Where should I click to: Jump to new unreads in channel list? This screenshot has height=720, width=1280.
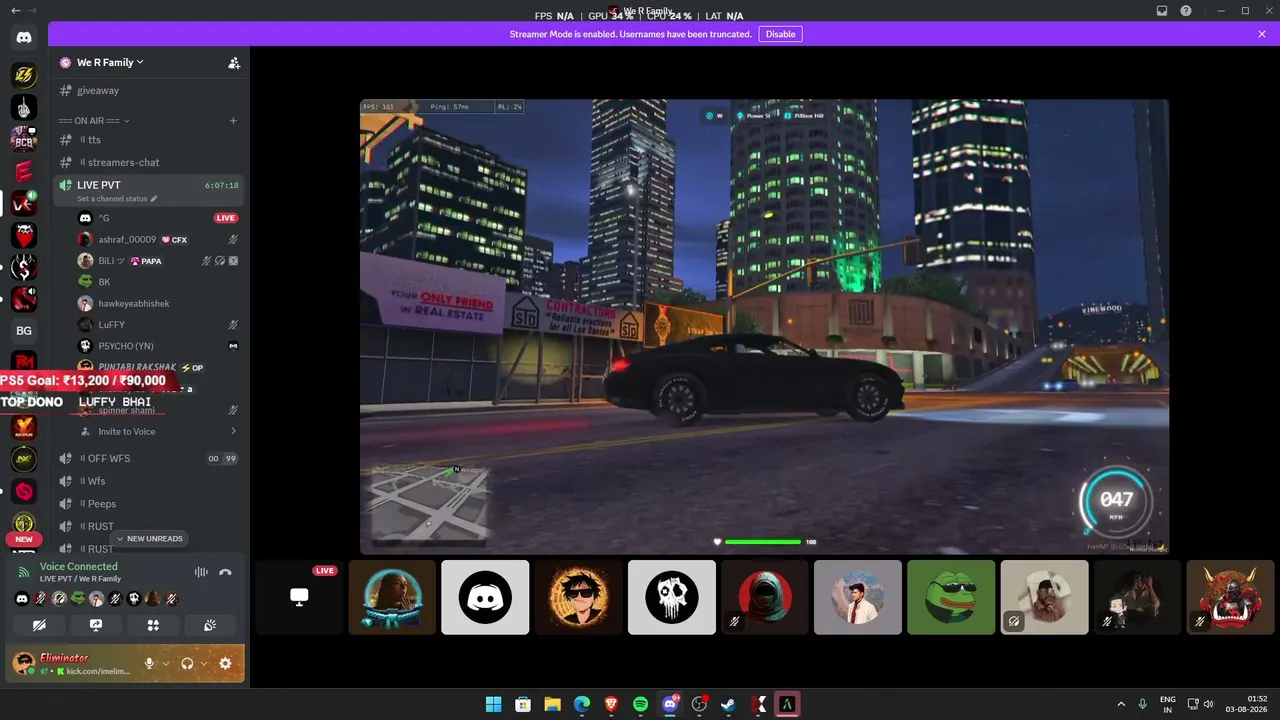click(149, 539)
